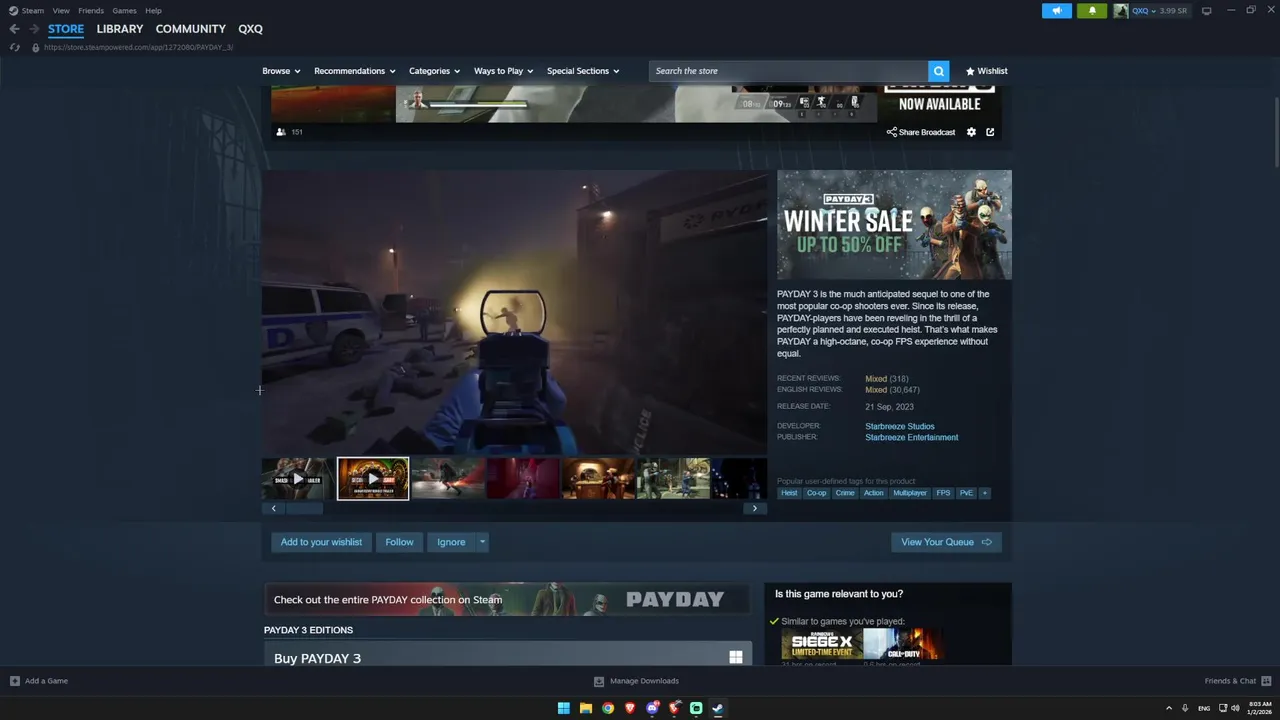Open Windows Start menu
The image size is (1280, 720).
coord(564,708)
